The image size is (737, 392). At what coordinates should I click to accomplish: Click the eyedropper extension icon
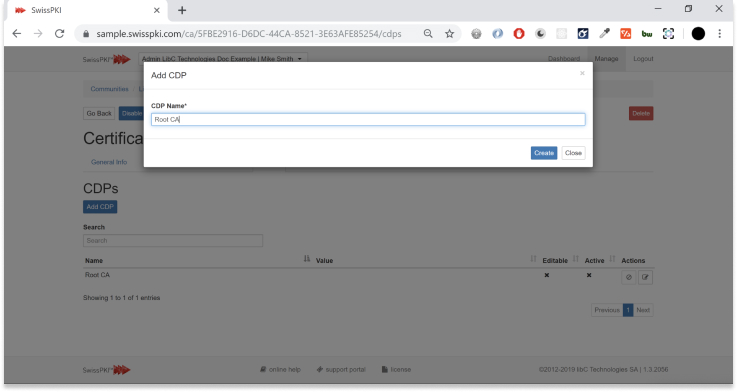click(x=604, y=34)
